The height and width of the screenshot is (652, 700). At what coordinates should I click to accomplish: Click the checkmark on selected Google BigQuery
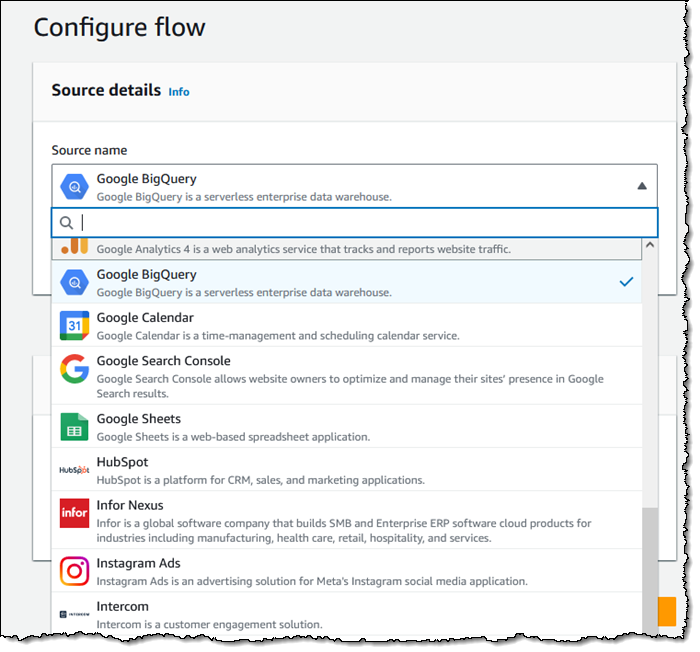pyautogui.click(x=626, y=282)
